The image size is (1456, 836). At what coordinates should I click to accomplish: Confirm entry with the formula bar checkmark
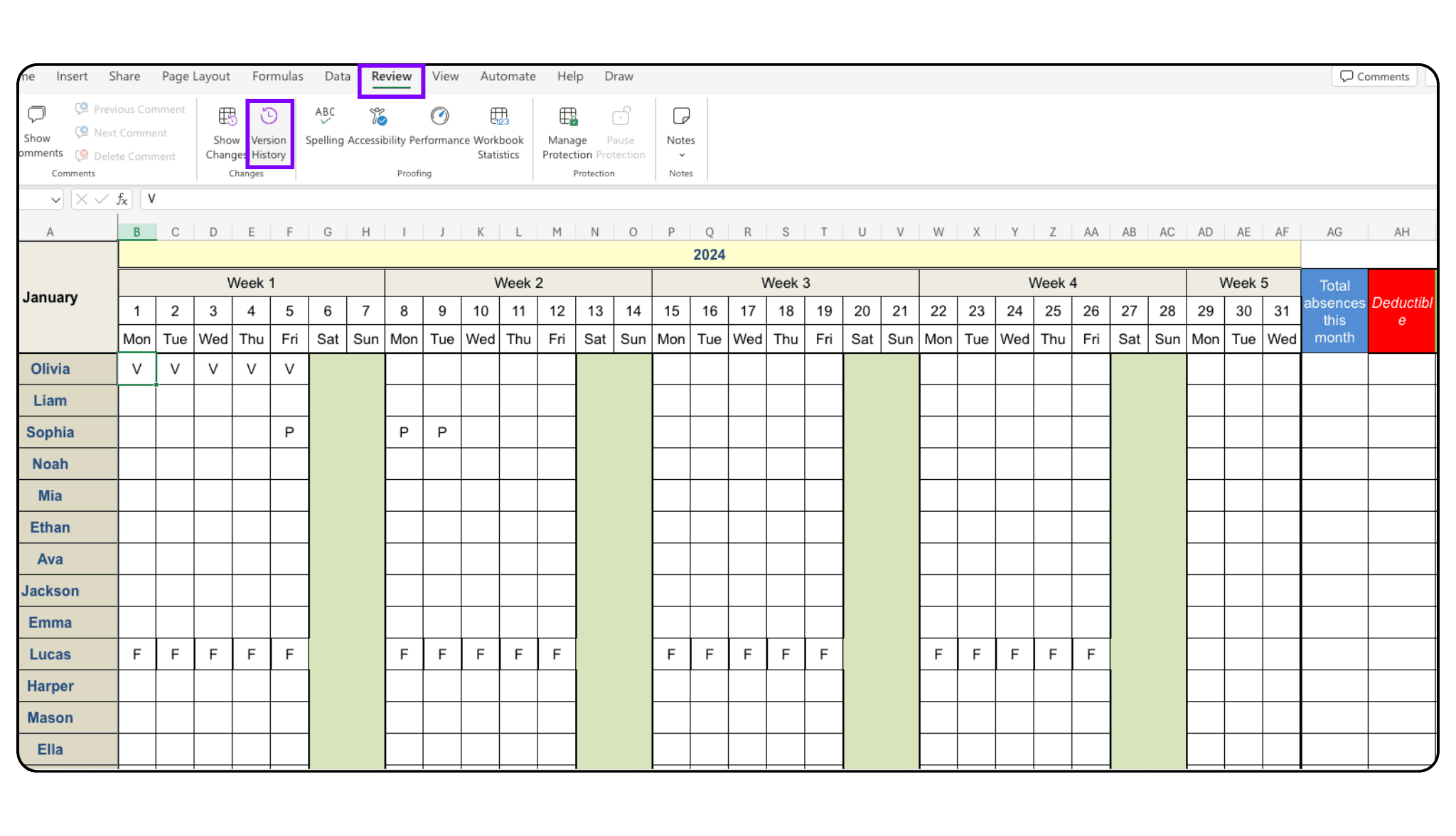click(101, 199)
